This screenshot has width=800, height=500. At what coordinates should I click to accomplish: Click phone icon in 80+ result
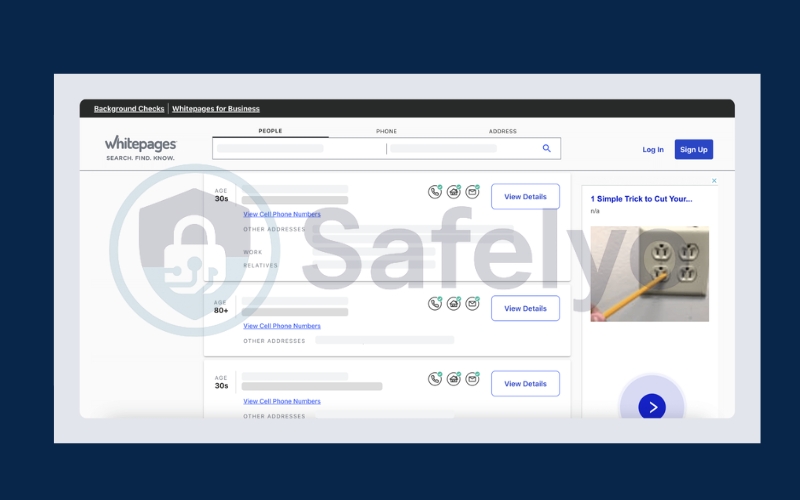(435, 304)
